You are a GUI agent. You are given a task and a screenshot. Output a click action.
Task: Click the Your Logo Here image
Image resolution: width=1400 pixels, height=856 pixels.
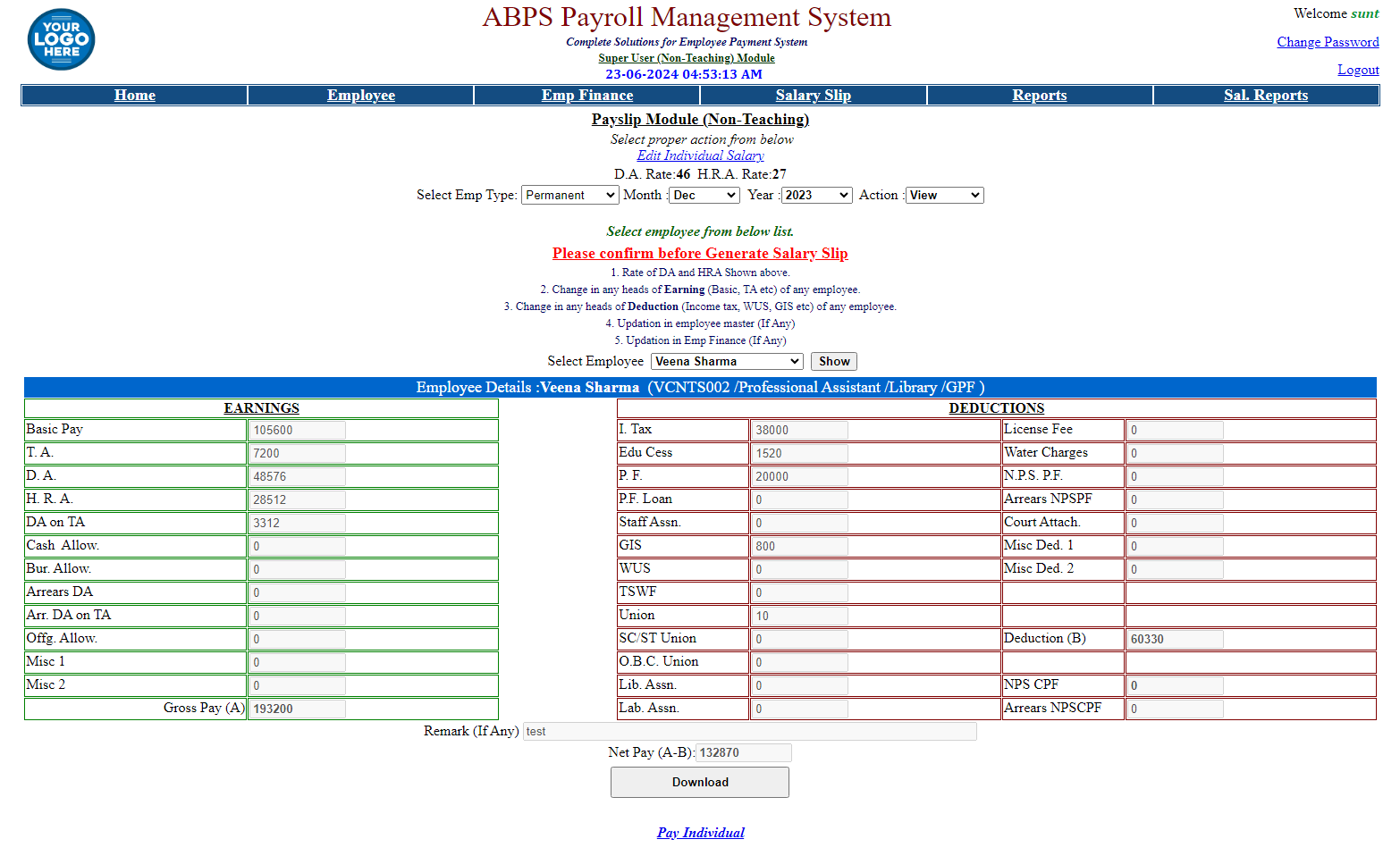(62, 39)
